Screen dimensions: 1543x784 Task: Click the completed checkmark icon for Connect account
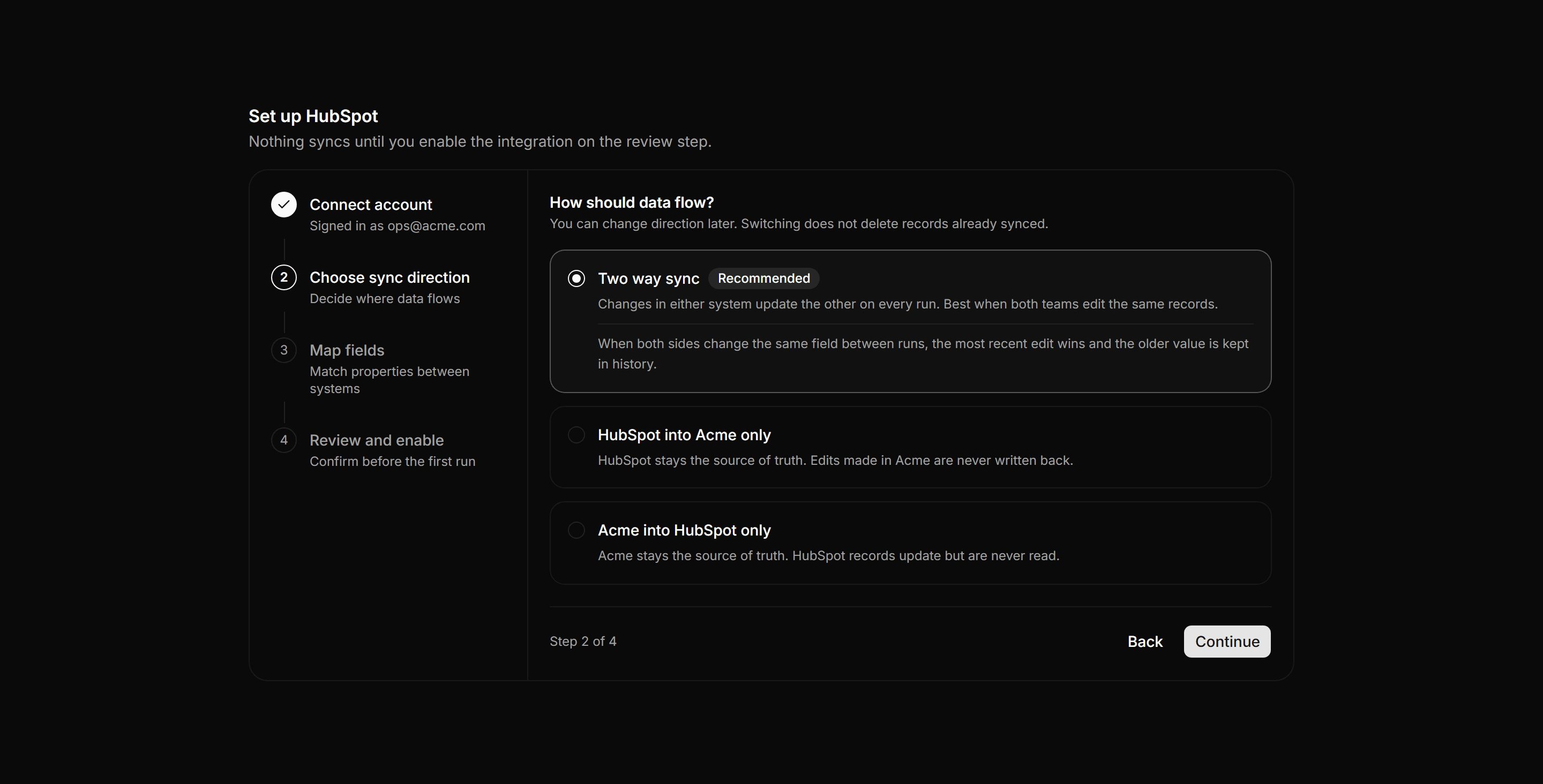(284, 205)
